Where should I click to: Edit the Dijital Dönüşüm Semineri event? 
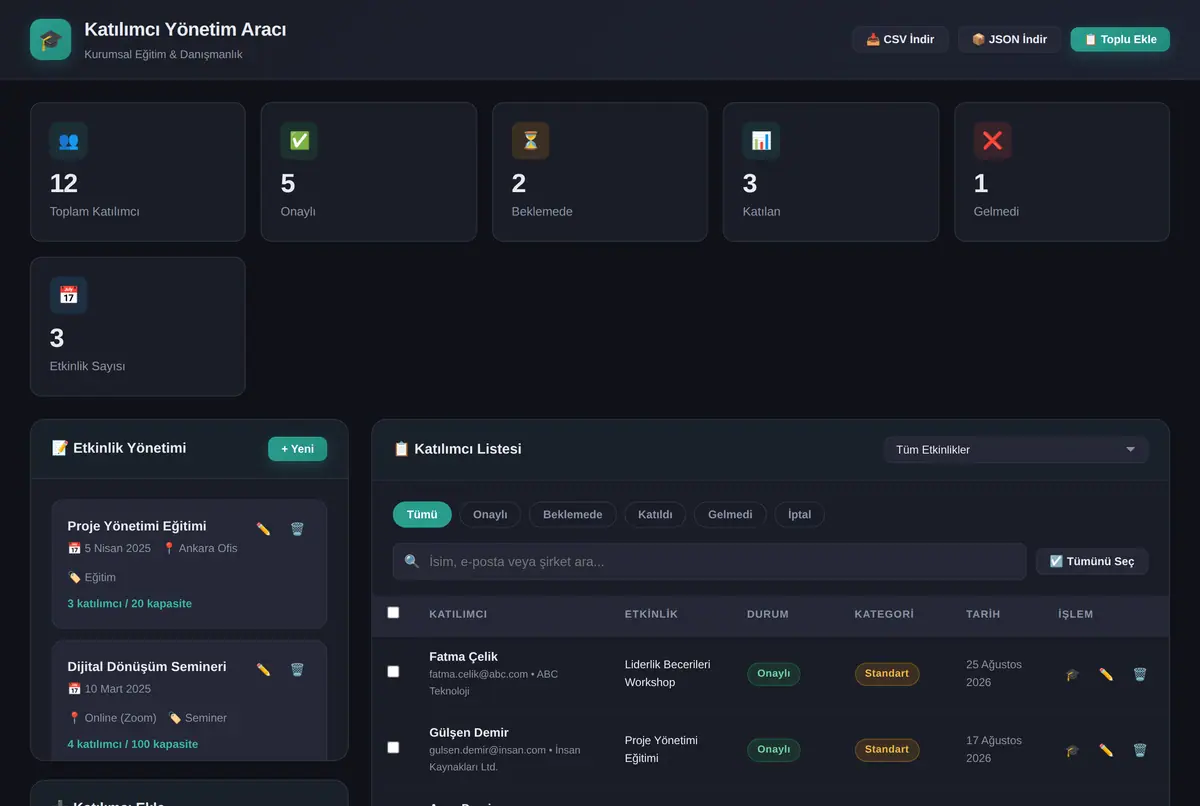tap(264, 670)
